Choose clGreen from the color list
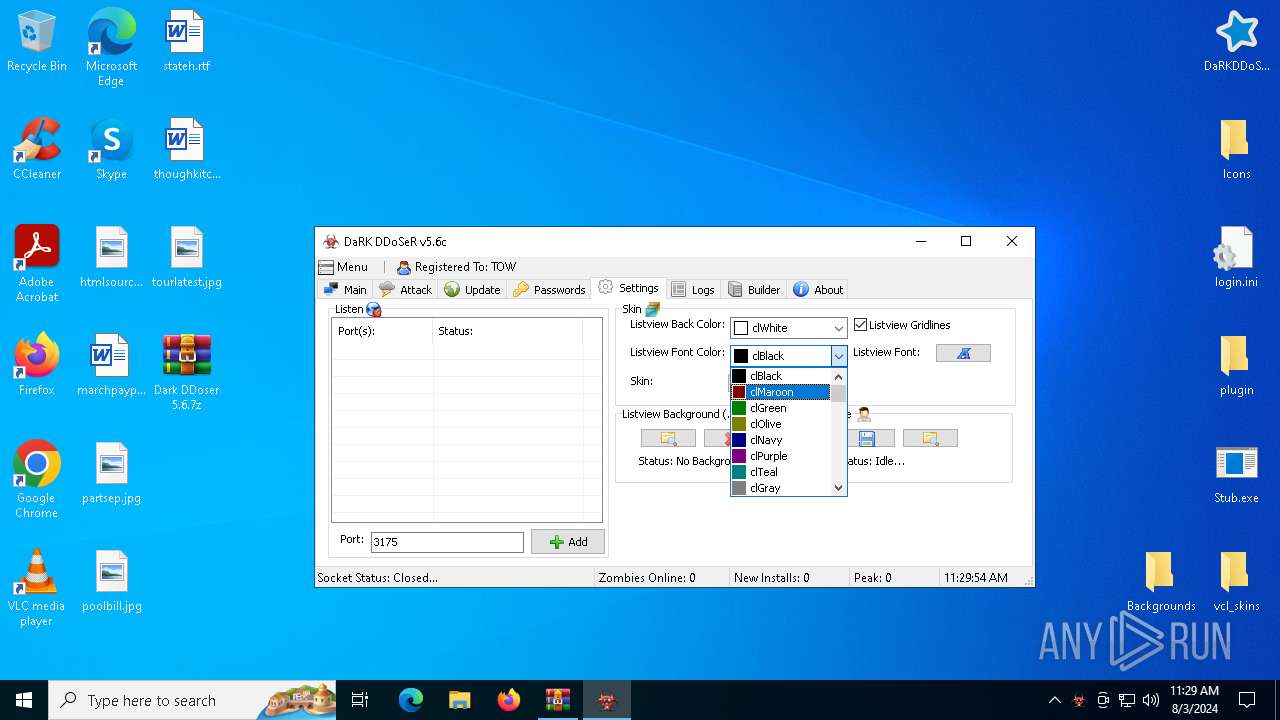 (781, 408)
